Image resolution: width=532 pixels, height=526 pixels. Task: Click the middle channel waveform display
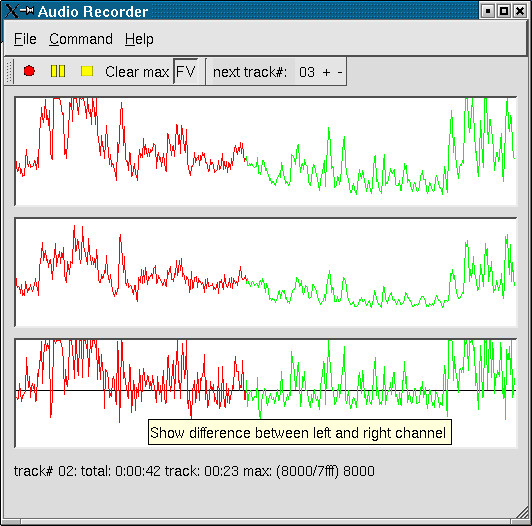click(266, 273)
